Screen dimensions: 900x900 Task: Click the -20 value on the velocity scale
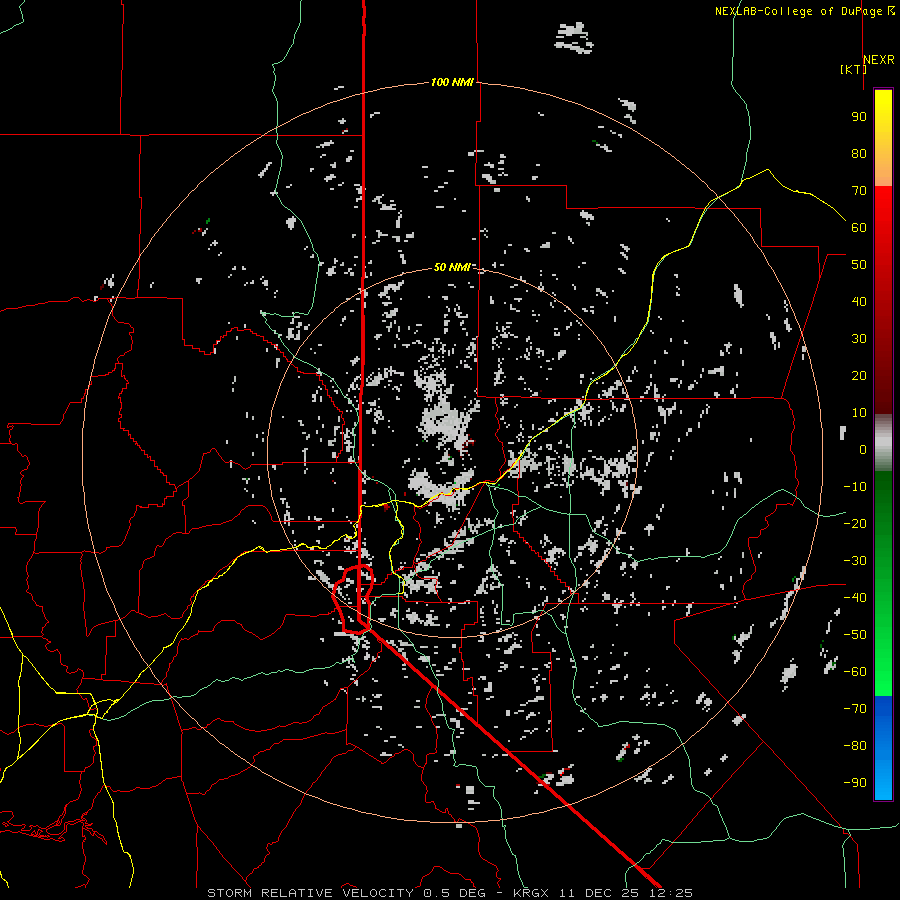click(x=855, y=524)
